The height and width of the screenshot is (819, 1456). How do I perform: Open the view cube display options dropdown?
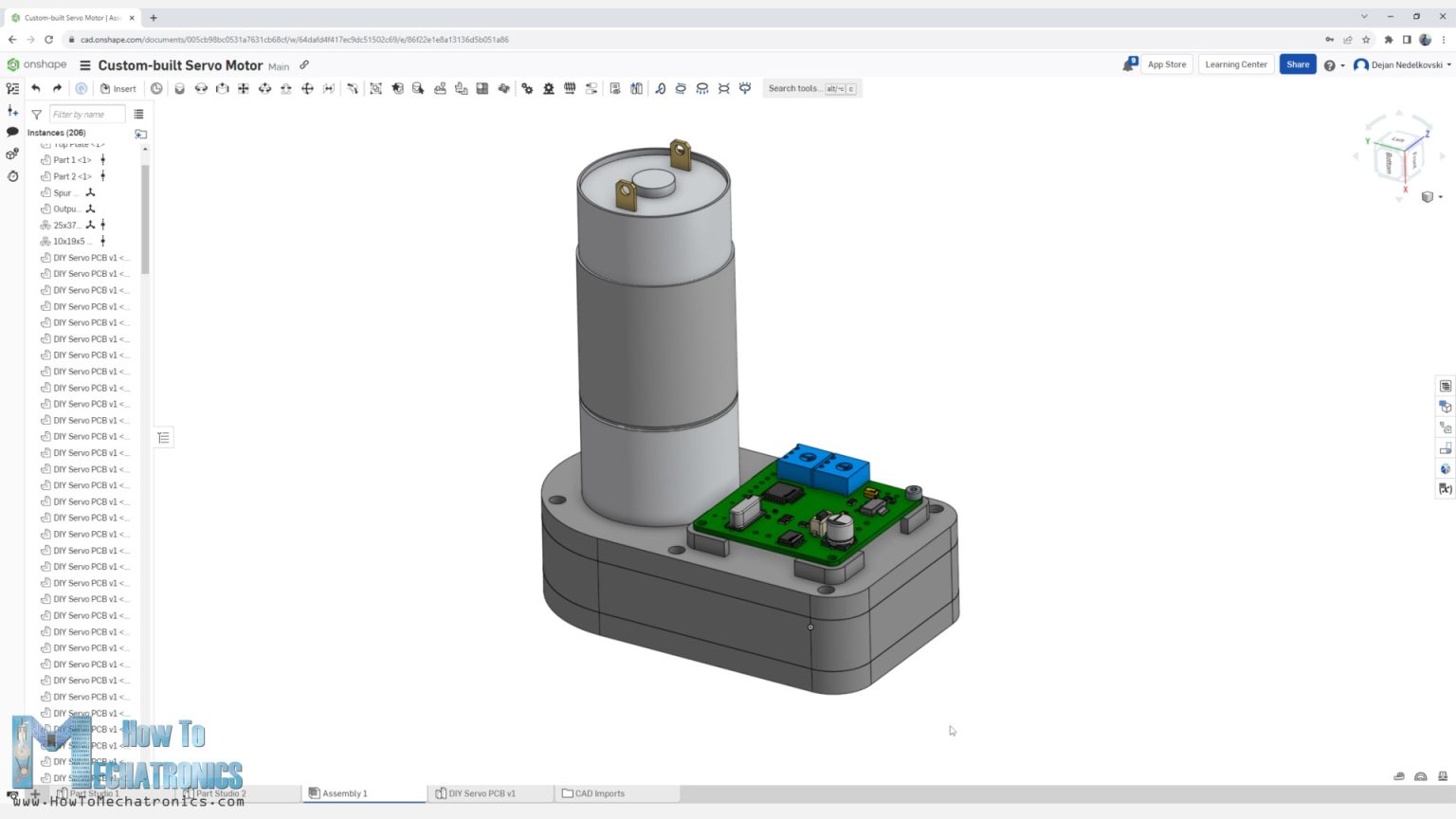[1438, 197]
